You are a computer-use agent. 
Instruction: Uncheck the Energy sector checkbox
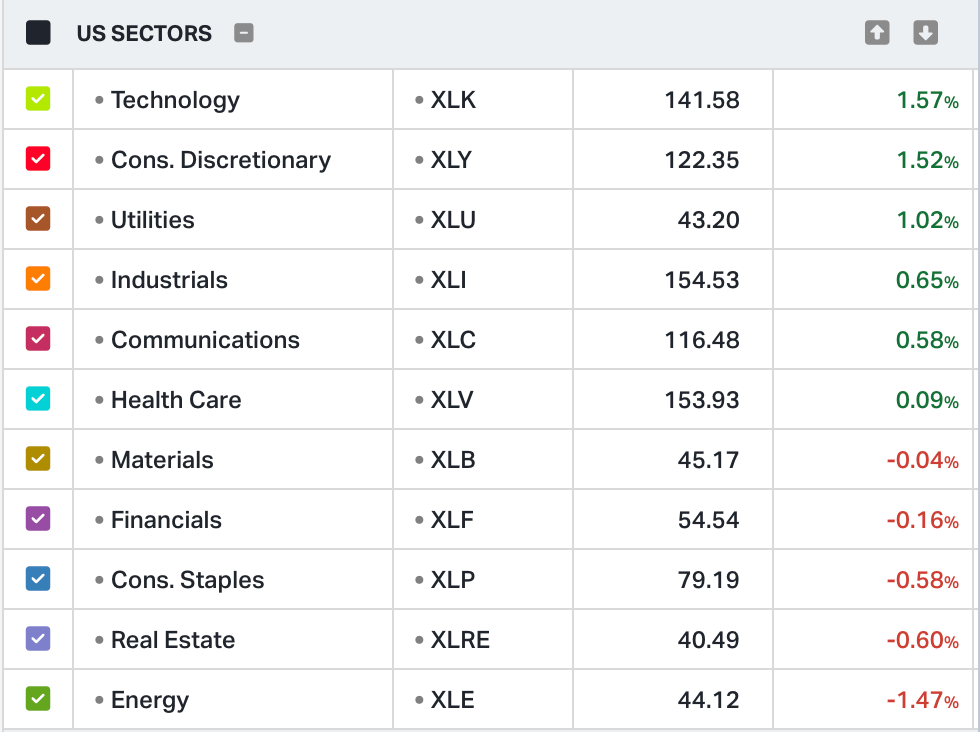(38, 699)
